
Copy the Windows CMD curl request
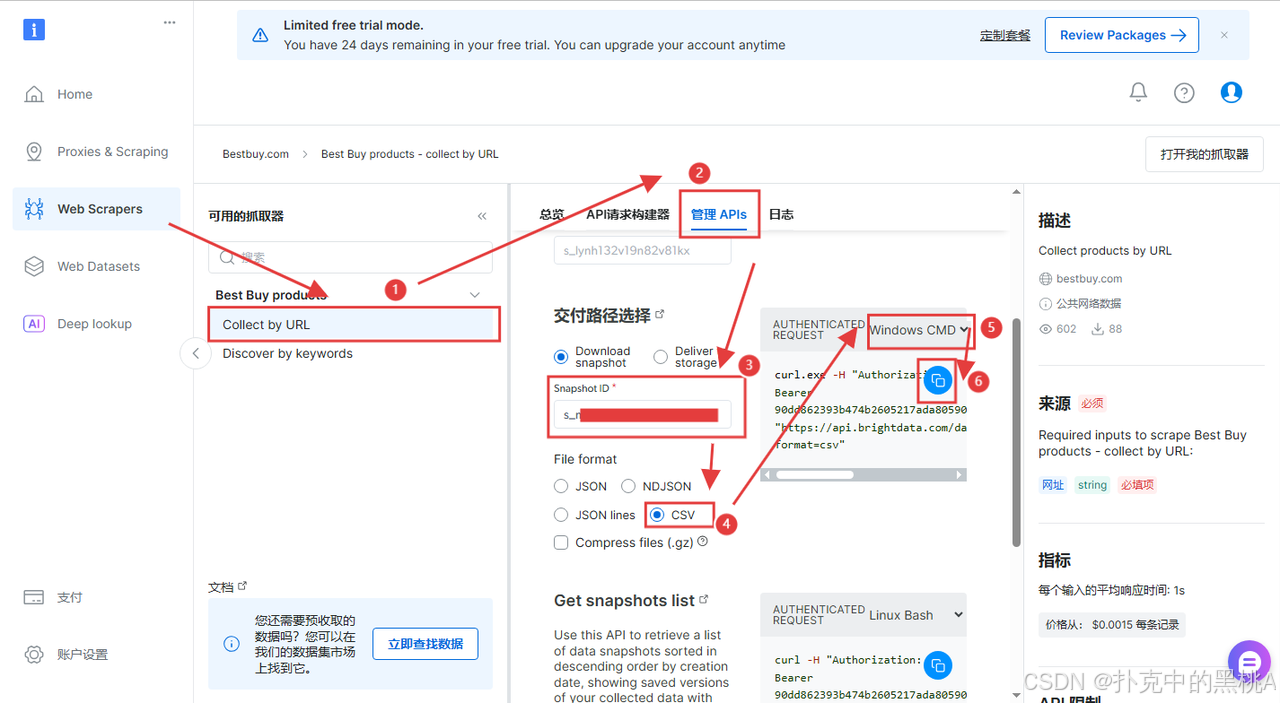938,380
